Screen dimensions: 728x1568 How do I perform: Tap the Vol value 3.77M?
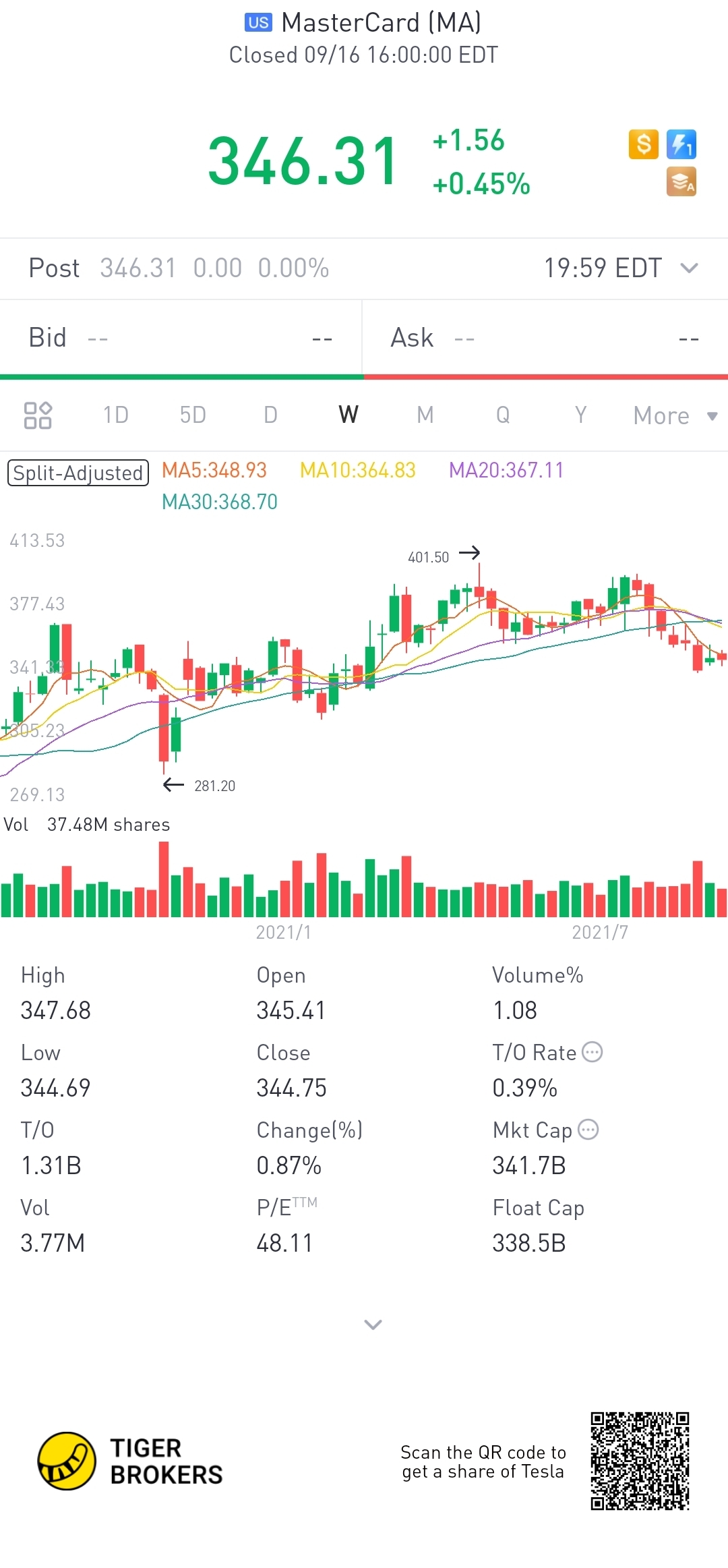click(53, 1243)
